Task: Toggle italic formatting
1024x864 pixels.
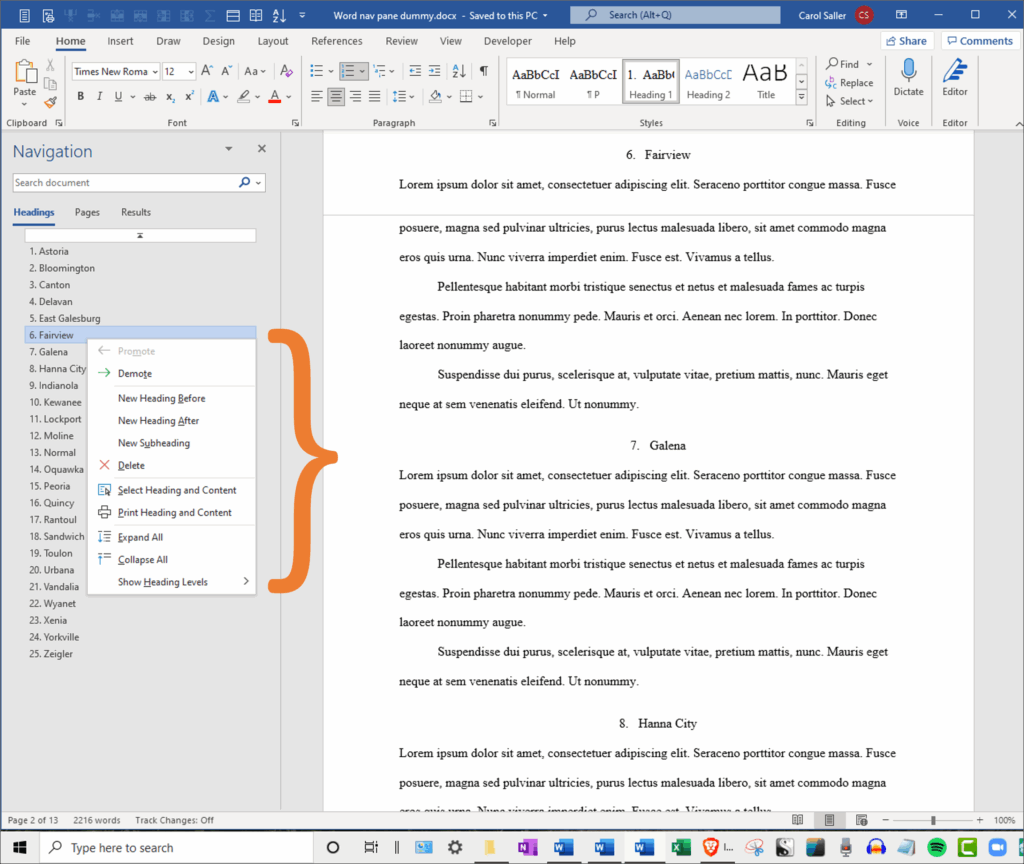Action: coord(100,97)
